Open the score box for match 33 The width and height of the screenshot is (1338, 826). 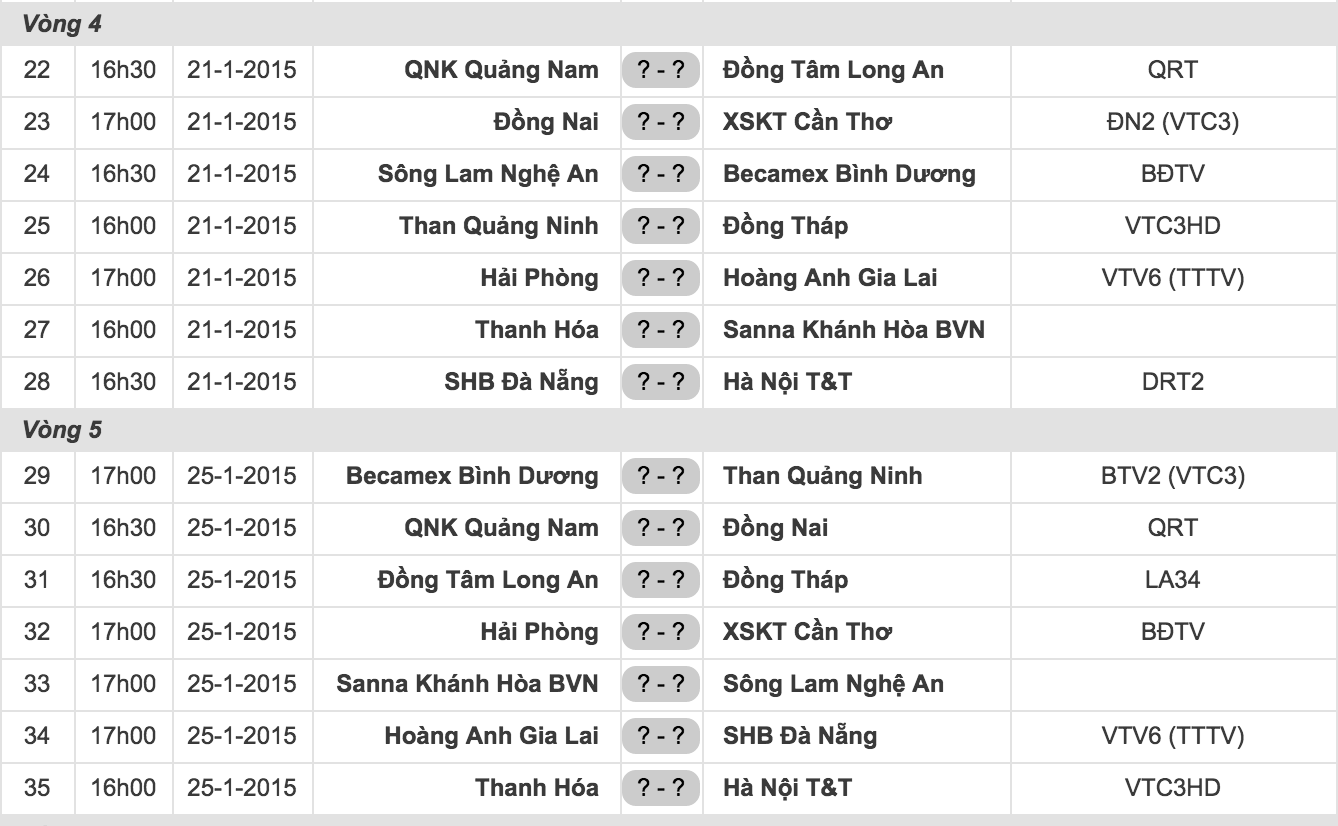point(660,684)
